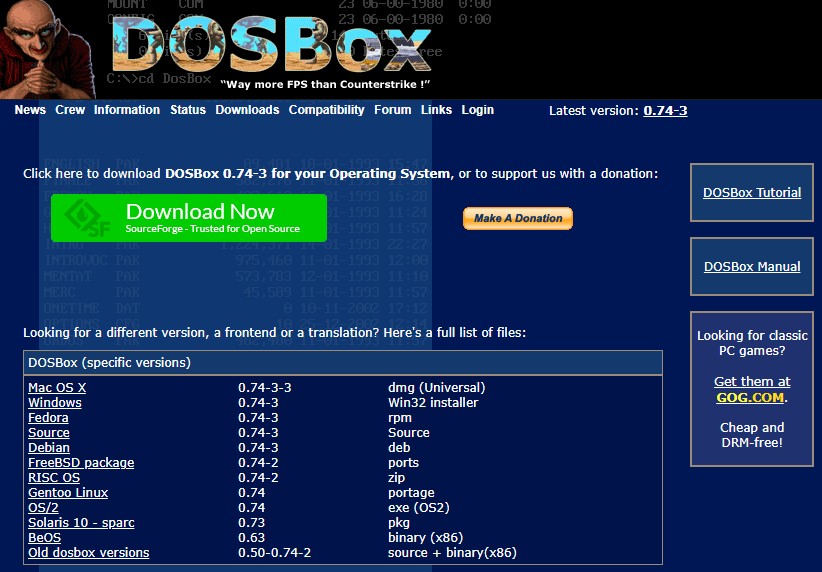Click the 'ports' text in FreeBSD row
Image resolution: width=822 pixels, height=572 pixels.
click(403, 463)
